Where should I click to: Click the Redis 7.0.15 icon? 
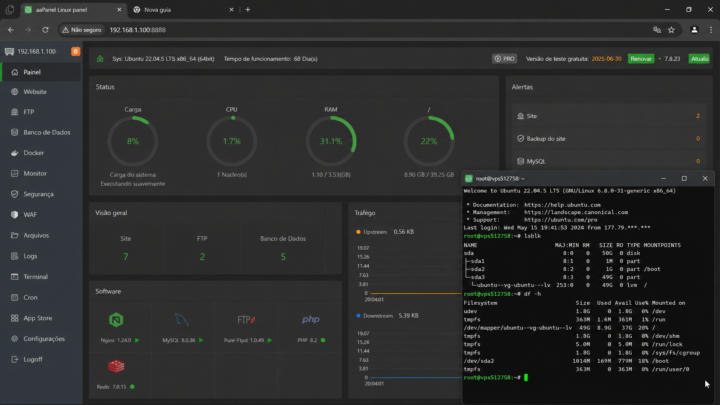pos(116,366)
